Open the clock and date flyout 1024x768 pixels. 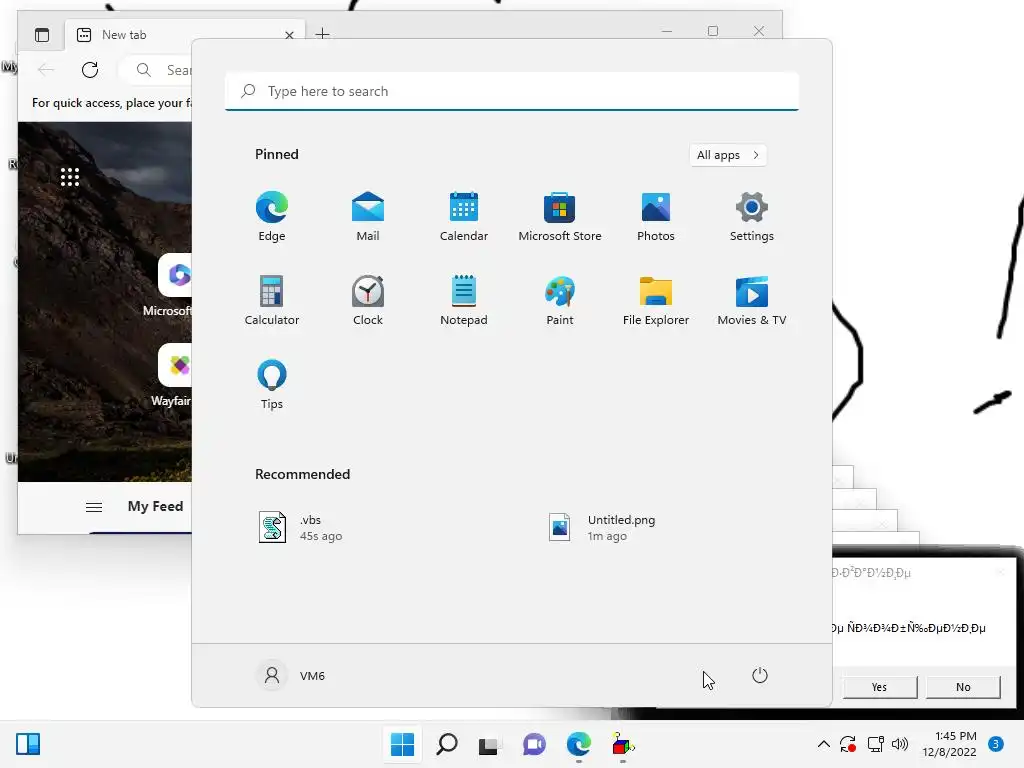[x=950, y=744]
